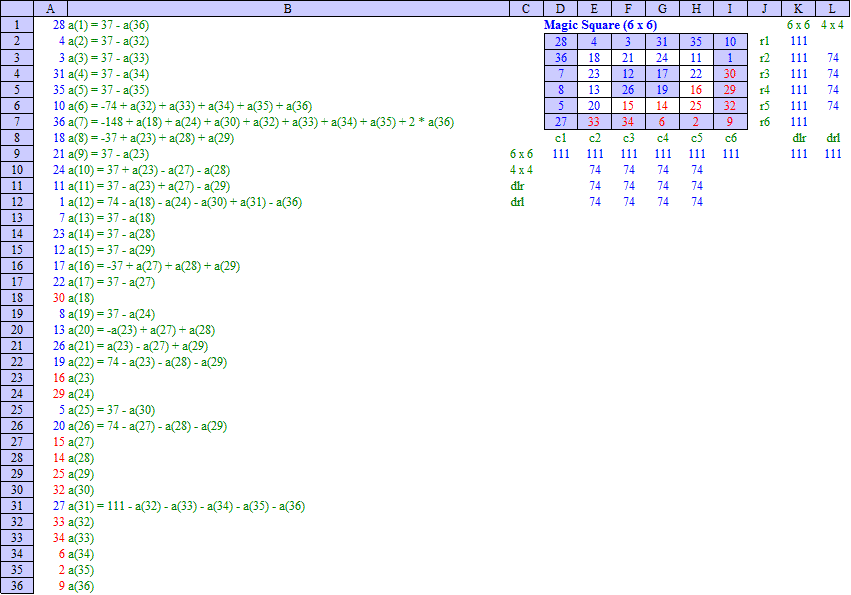851x595 pixels.
Task: Select row 36 header
Action: pyautogui.click(x=17, y=586)
